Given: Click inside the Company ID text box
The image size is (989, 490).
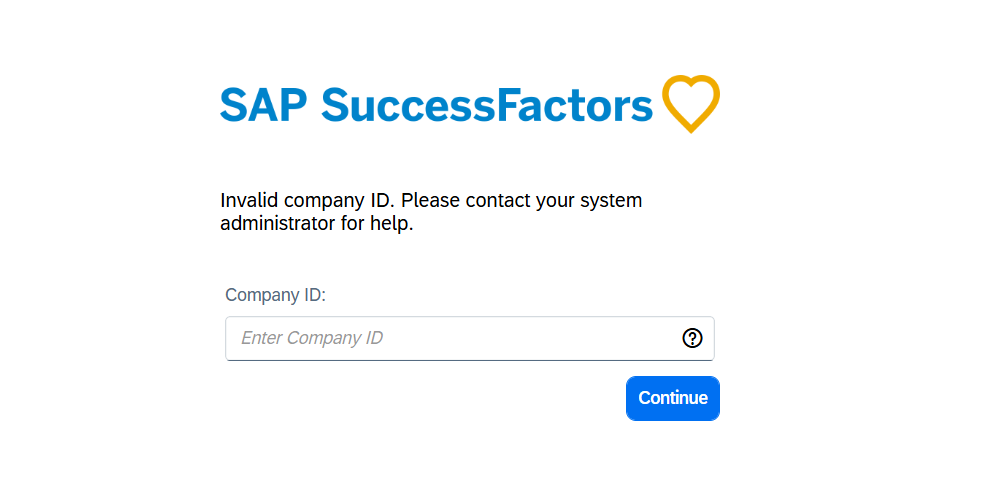Looking at the screenshot, I should [x=470, y=339].
